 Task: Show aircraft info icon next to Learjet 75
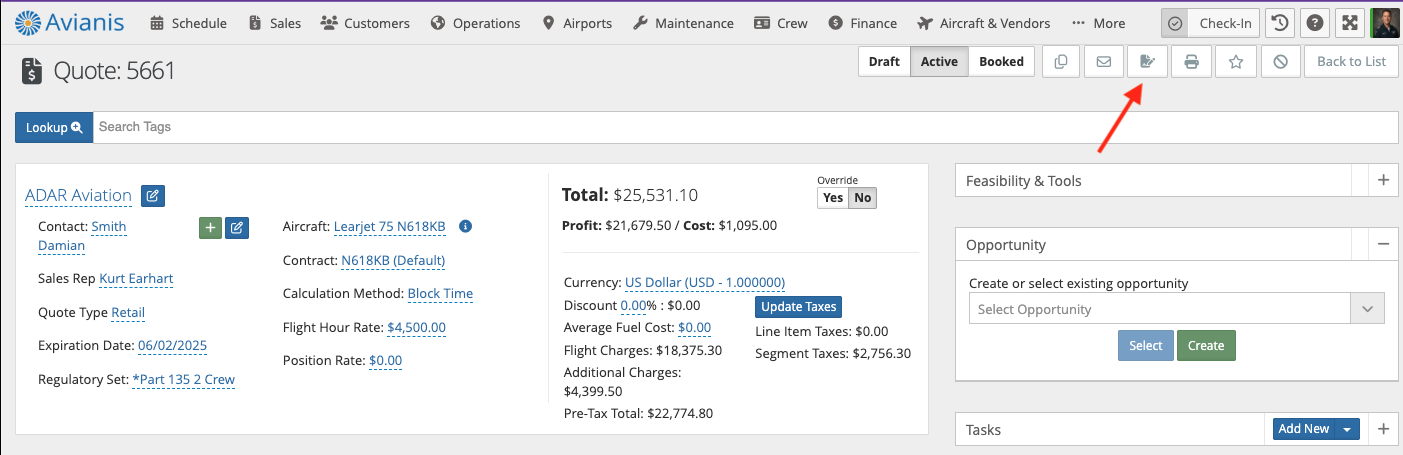[465, 227]
